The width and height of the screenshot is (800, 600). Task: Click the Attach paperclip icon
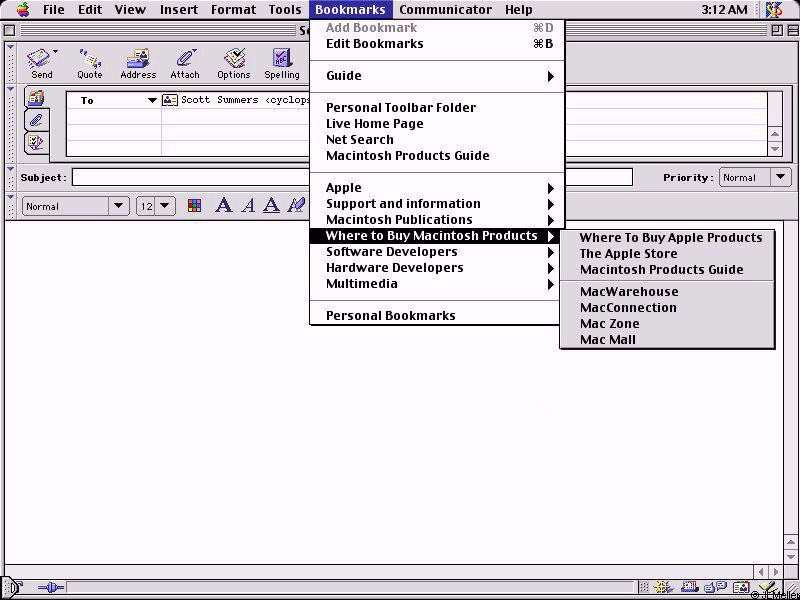pos(185,58)
